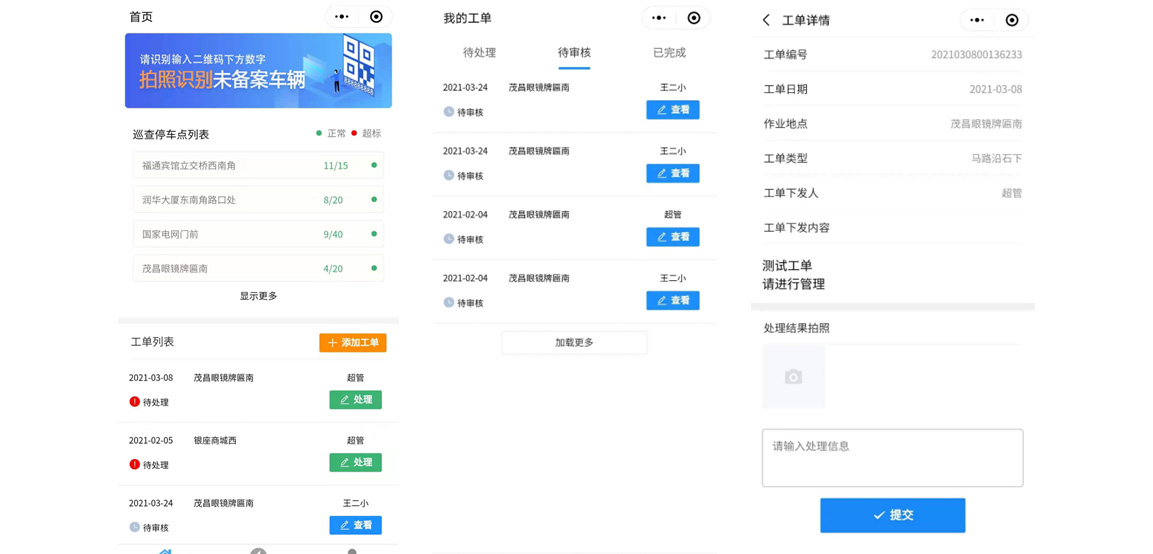The image size is (1153, 554).
Task: Click the 工单编号 value 2021030800136233
Action: [977, 54]
